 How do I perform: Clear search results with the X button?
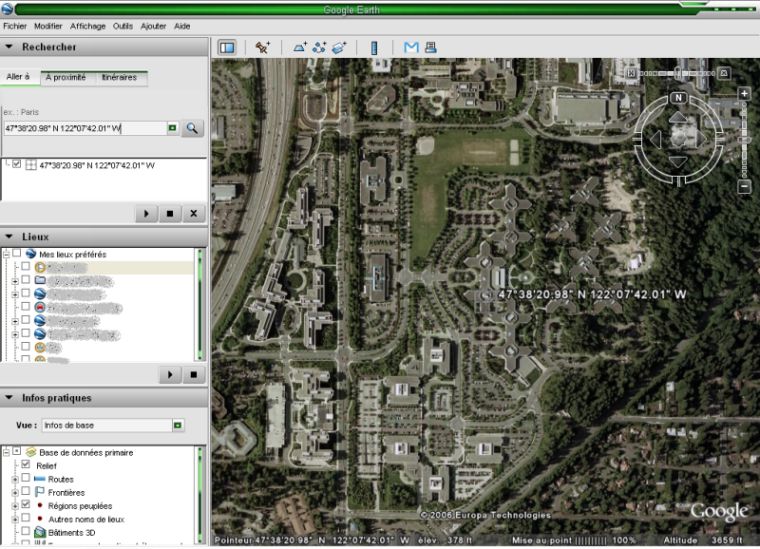pos(193,213)
